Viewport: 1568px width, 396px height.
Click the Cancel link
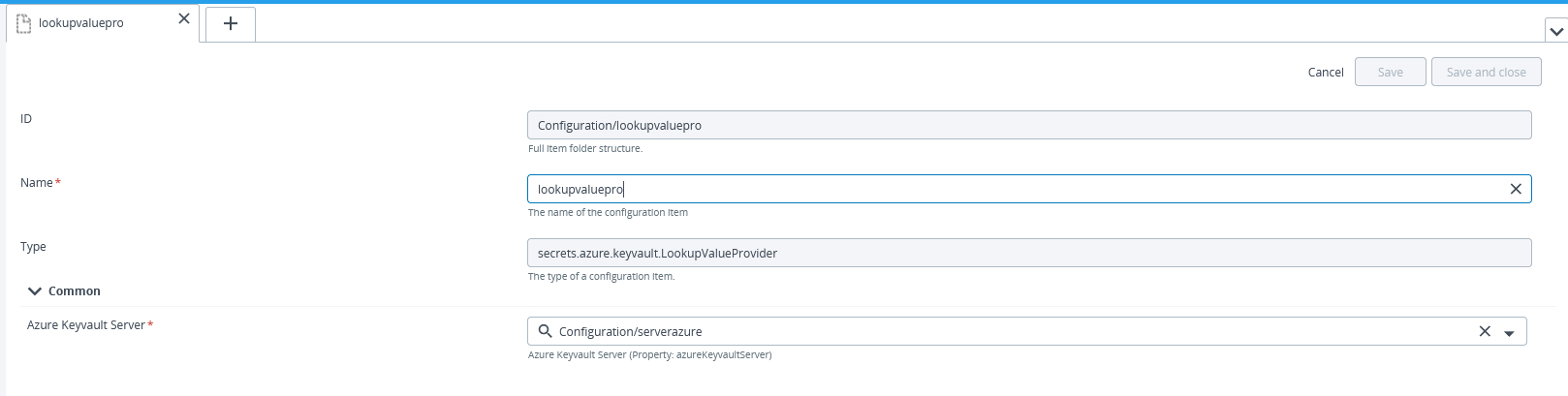(x=1325, y=73)
